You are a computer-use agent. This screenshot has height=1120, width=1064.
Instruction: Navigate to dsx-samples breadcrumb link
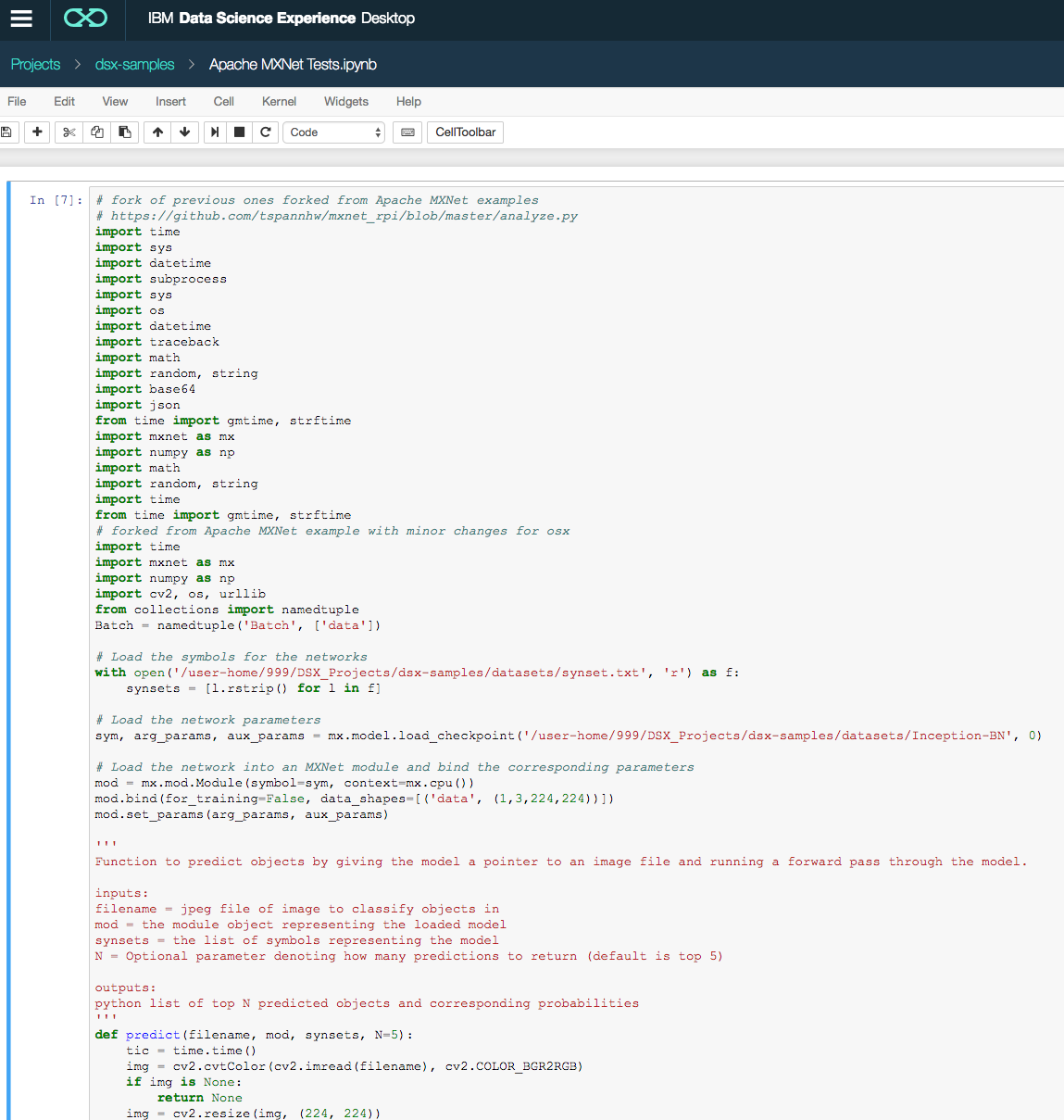(134, 65)
